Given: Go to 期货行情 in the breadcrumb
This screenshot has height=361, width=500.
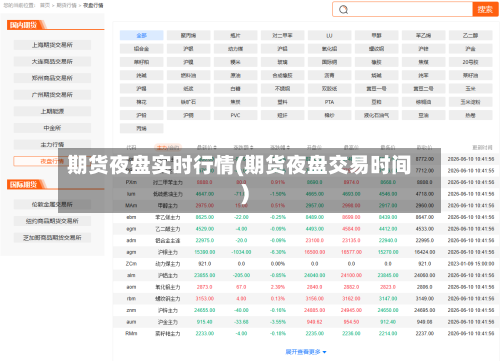Looking at the screenshot, I should pos(66,5).
